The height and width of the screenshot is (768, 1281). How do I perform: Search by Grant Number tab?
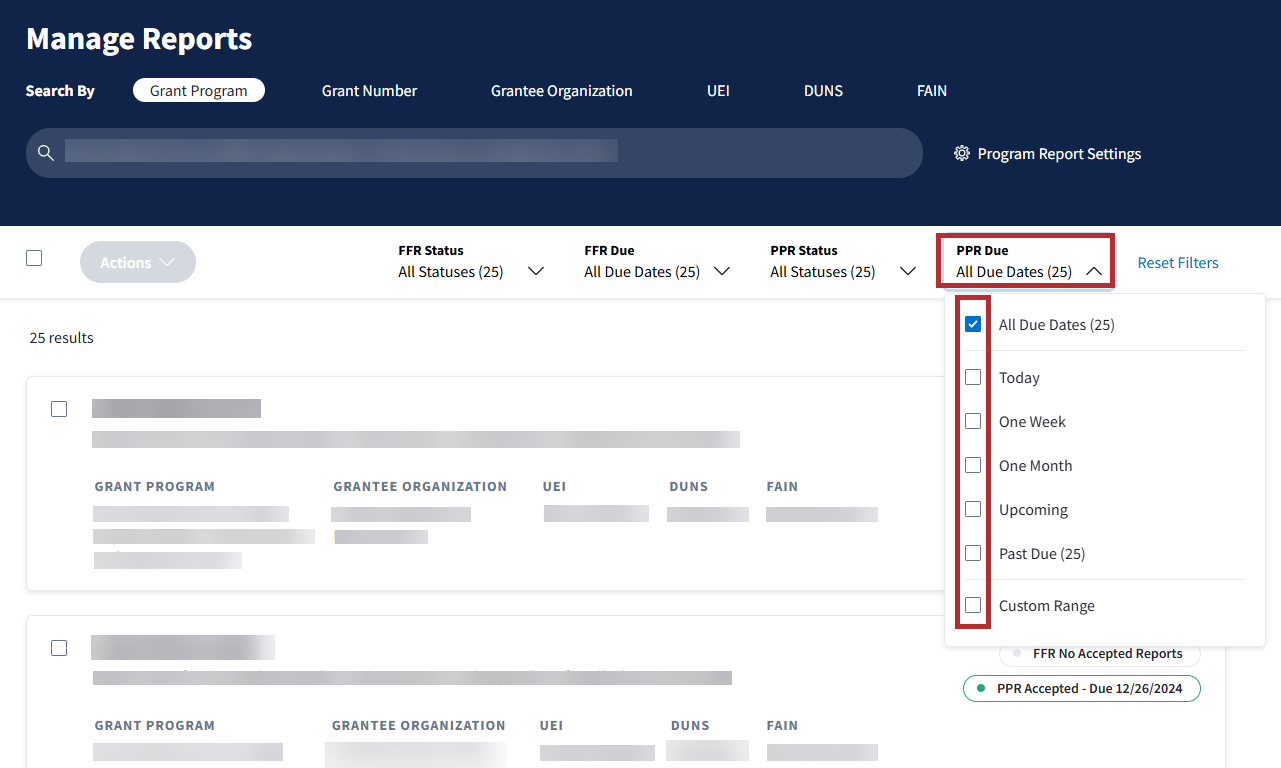(369, 91)
